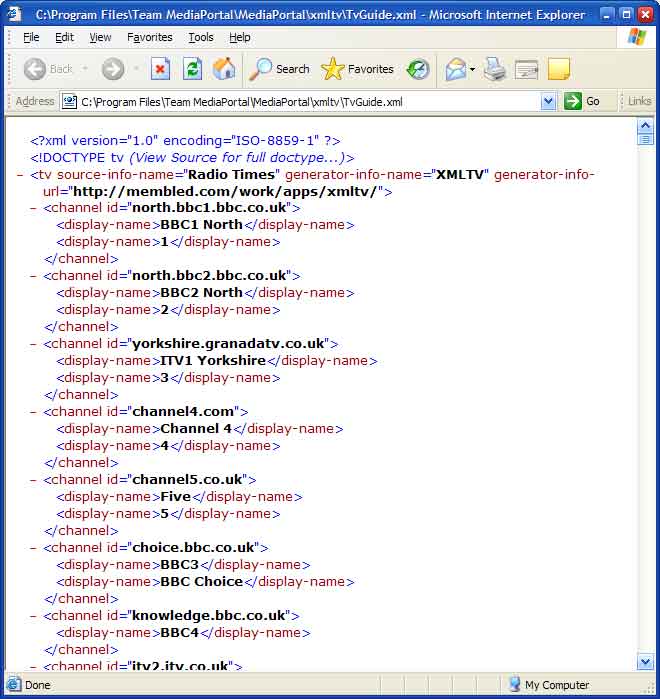Collapse the knowledge.bbc.co.uk channel node
Viewport: 660px width, 699px height.
click(33, 616)
